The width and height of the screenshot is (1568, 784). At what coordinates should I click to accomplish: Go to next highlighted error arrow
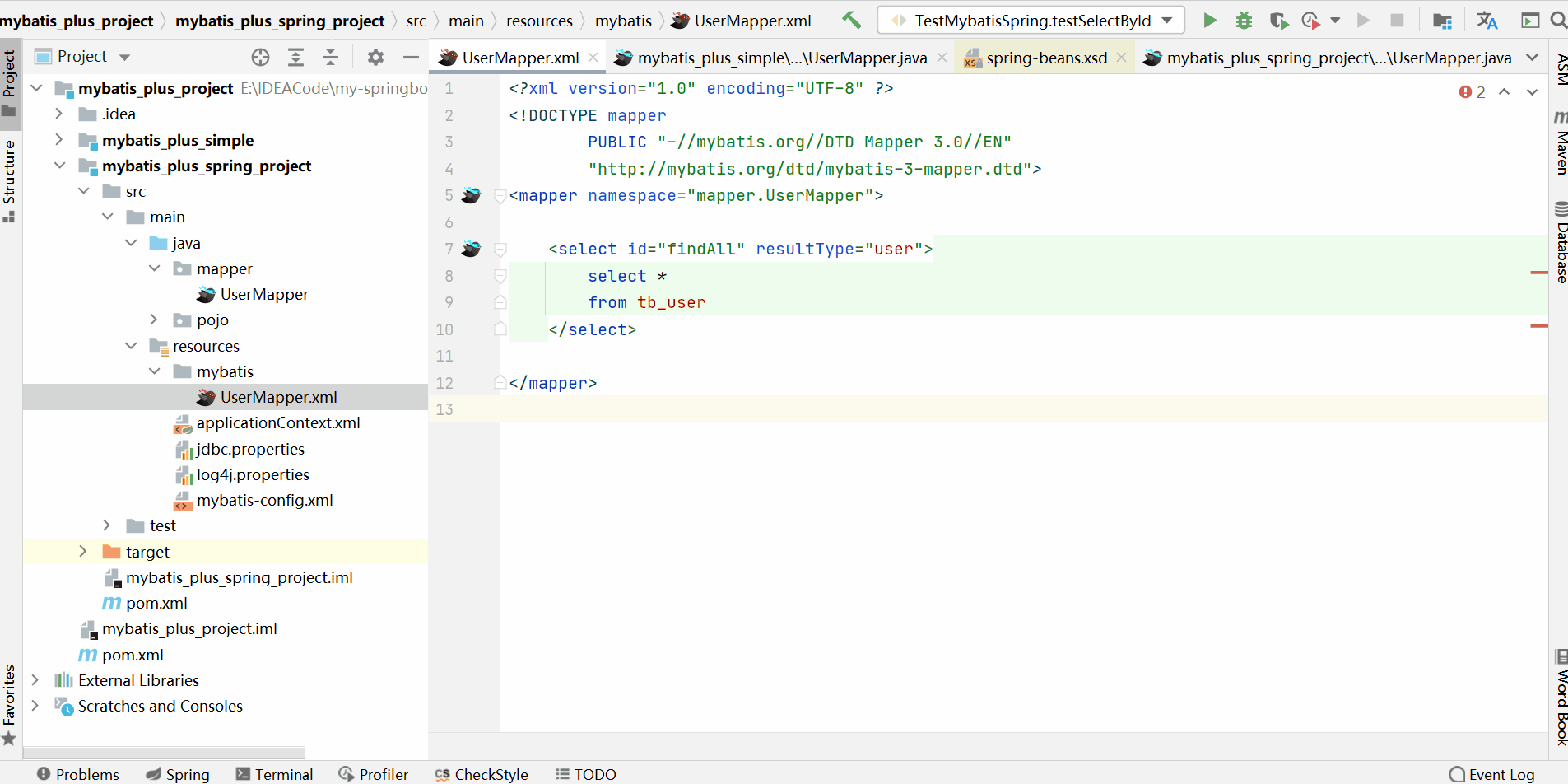1532,92
